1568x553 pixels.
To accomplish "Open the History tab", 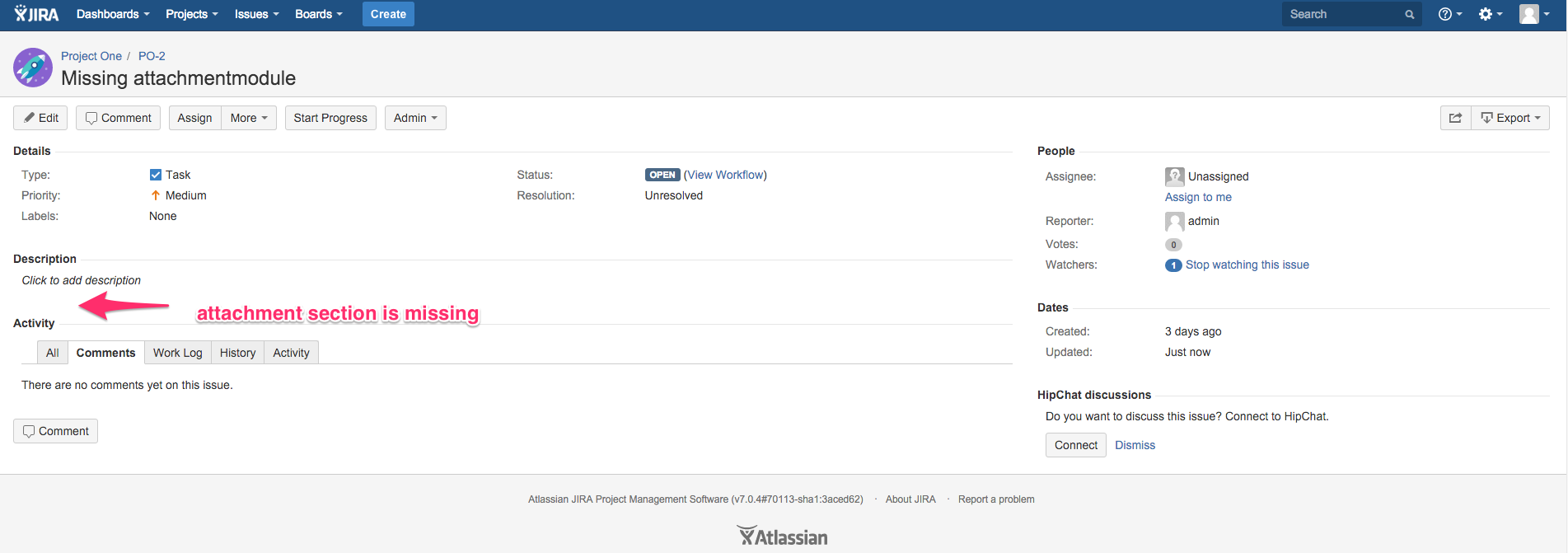I will point(237,353).
